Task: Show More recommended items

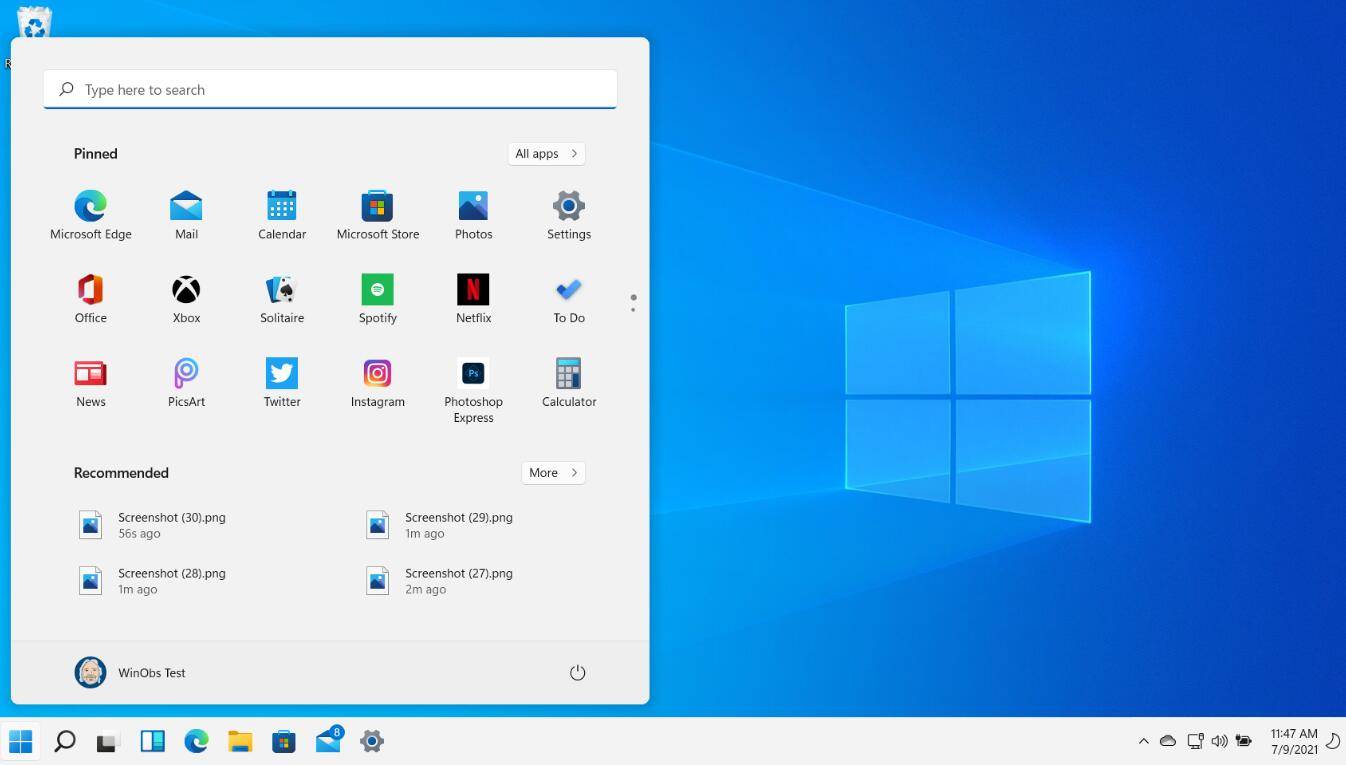Action: point(553,473)
